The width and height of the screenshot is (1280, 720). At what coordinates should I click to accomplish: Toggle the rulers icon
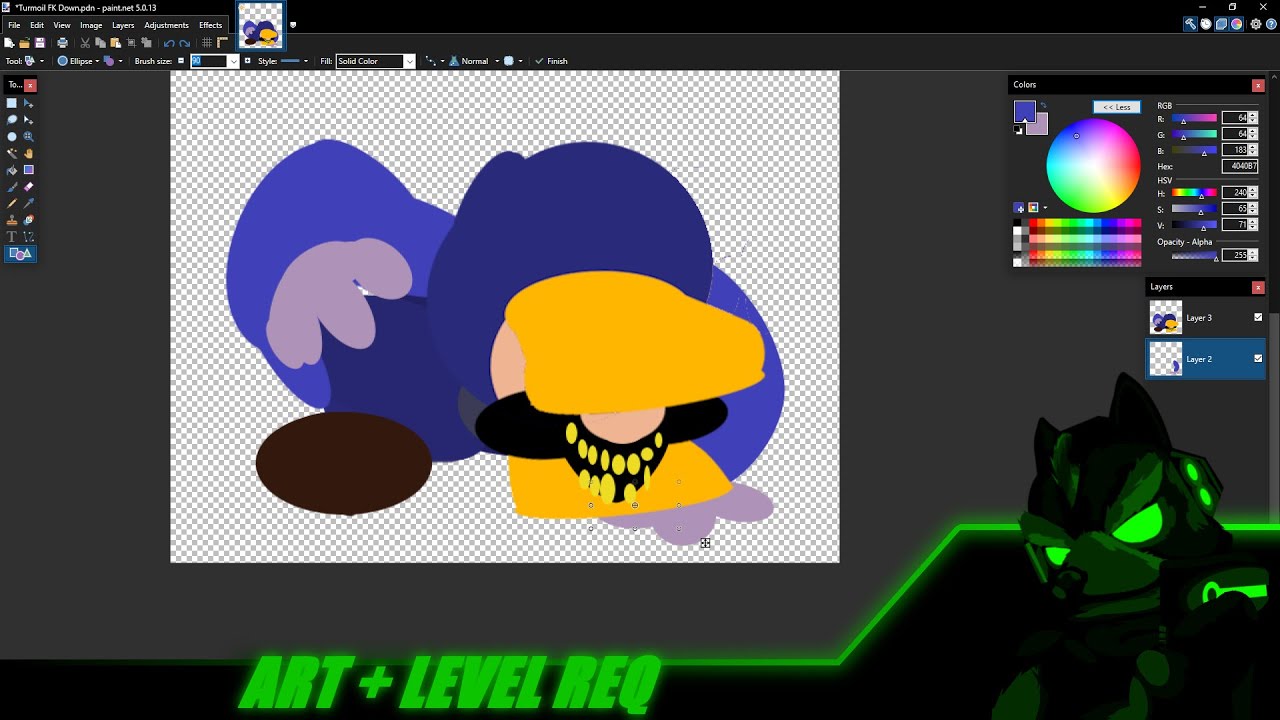[x=223, y=43]
